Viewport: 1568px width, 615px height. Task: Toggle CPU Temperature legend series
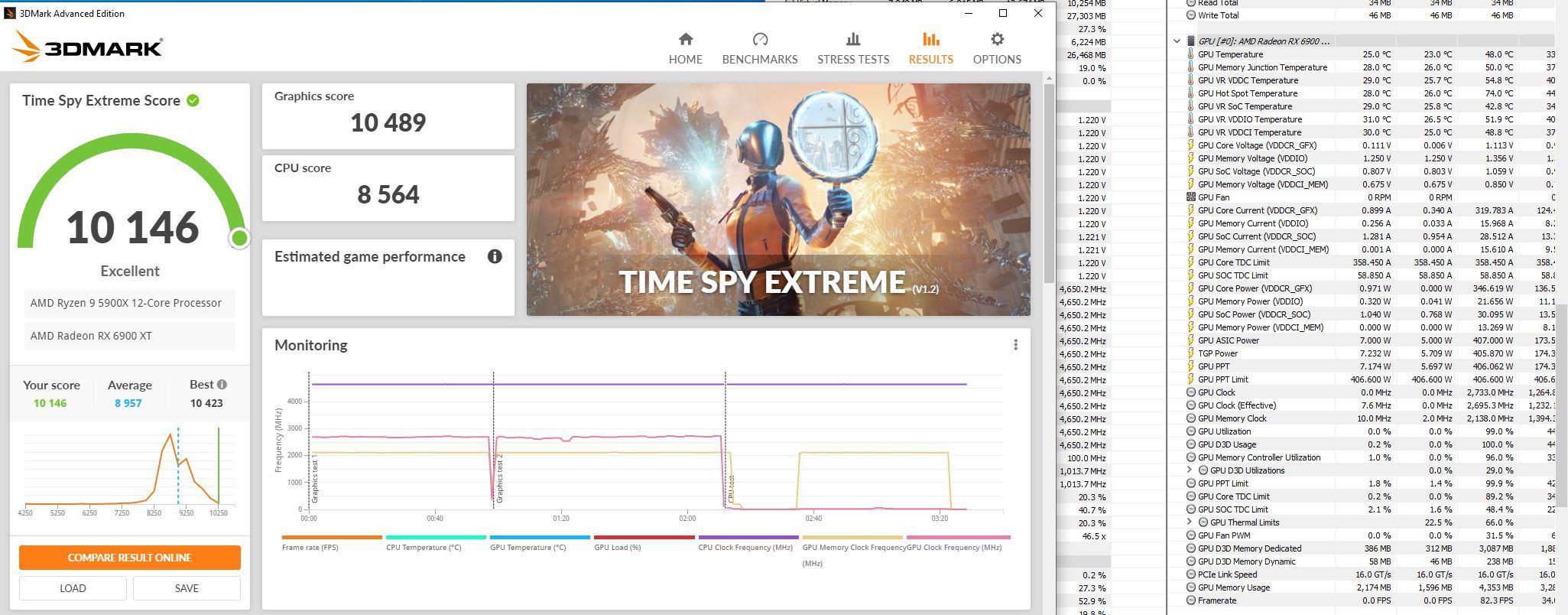pyautogui.click(x=436, y=543)
